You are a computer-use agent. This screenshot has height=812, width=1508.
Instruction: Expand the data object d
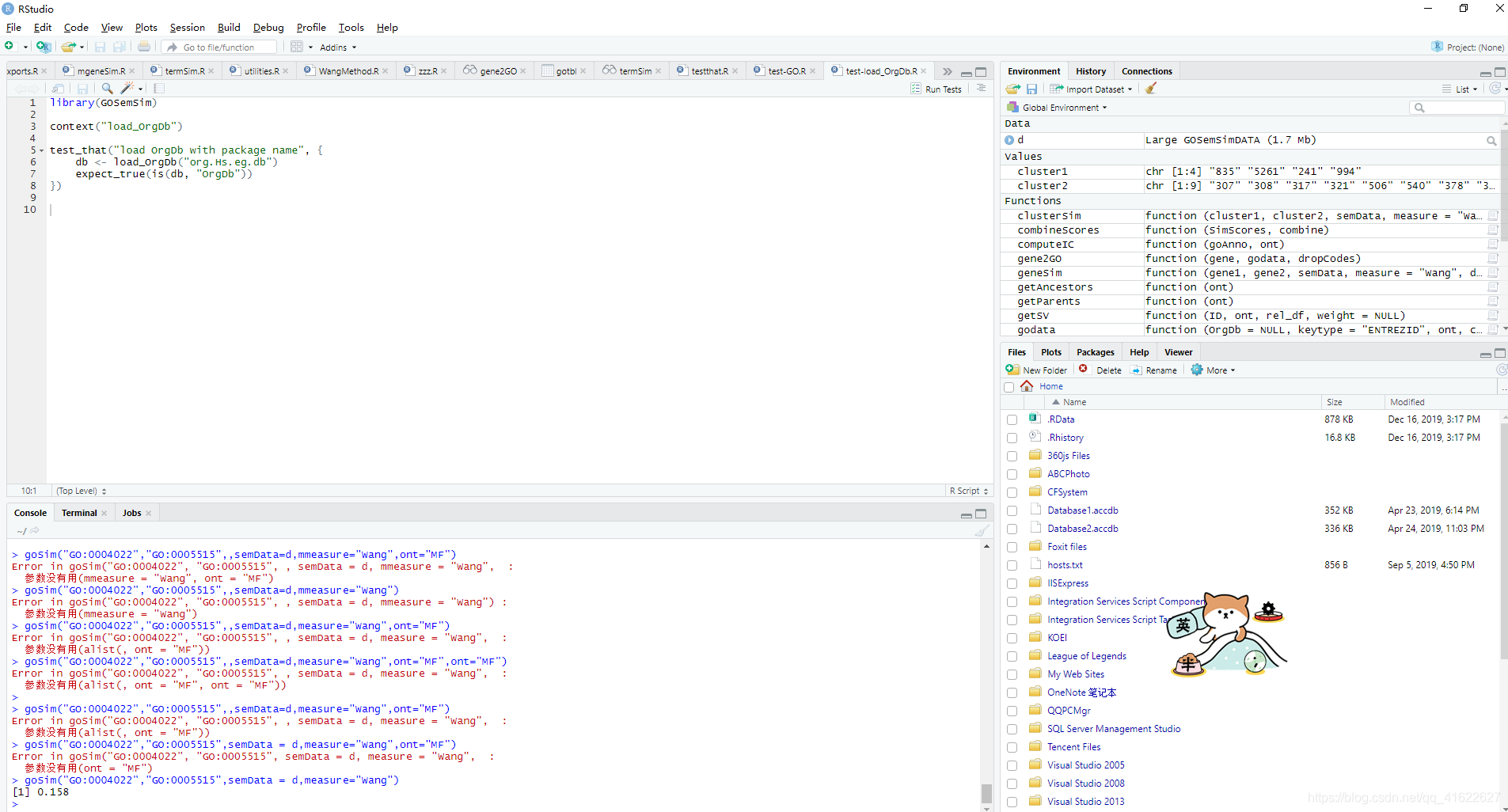coord(1009,140)
